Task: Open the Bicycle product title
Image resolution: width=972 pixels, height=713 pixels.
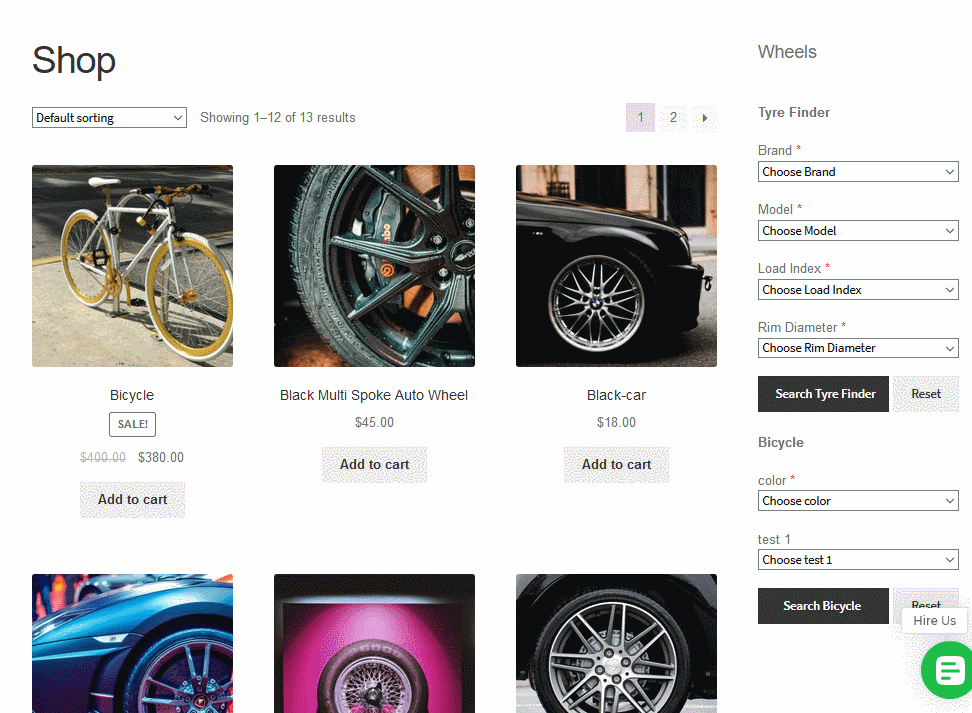Action: click(132, 395)
